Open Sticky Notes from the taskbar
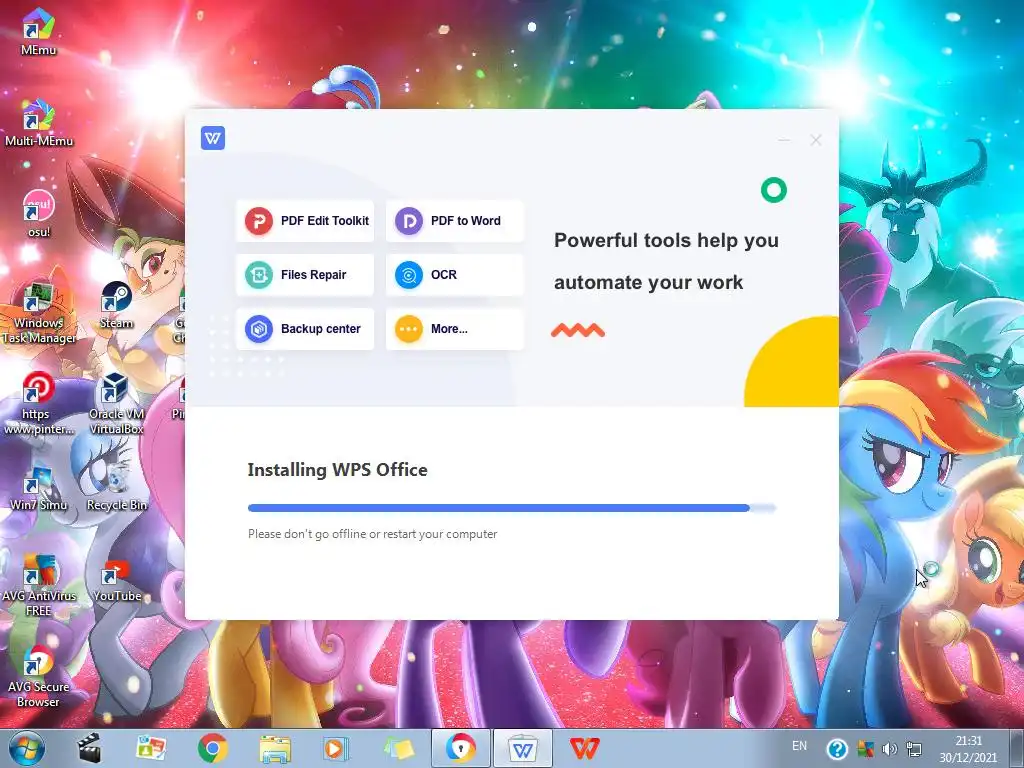This screenshot has height=768, width=1024. click(398, 748)
